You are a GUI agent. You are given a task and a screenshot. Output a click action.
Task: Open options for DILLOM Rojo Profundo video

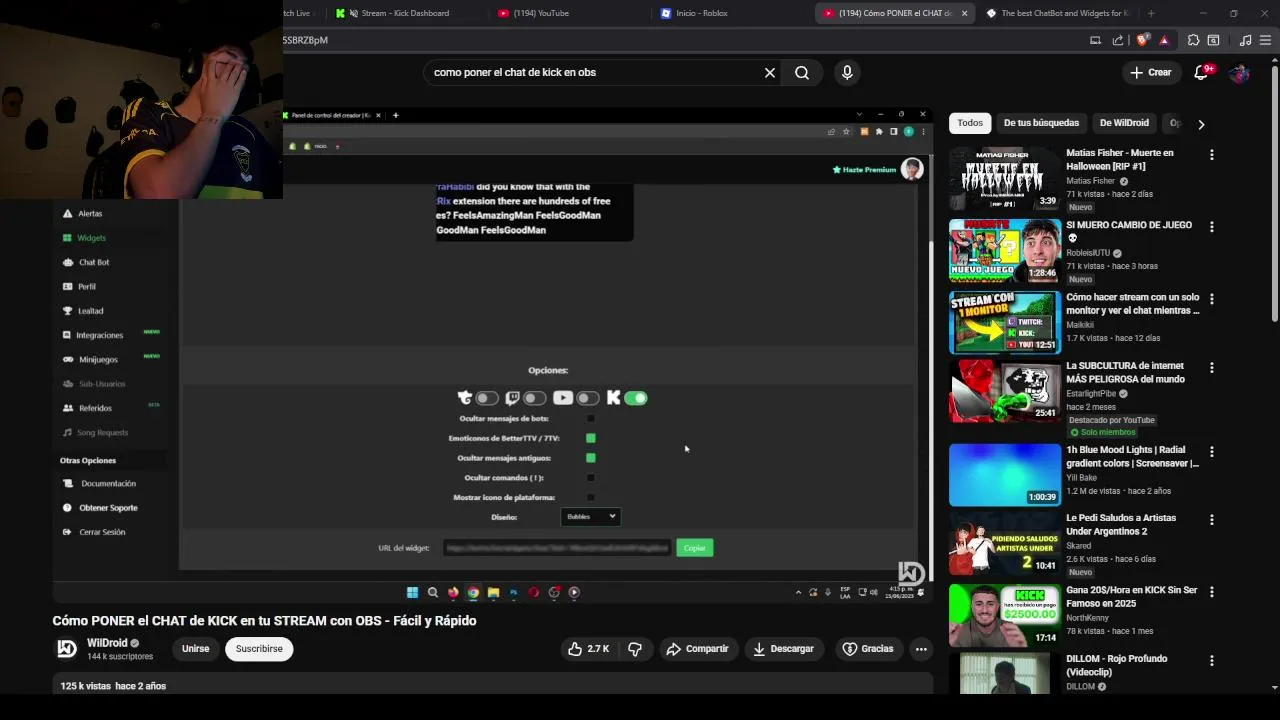1212,661
